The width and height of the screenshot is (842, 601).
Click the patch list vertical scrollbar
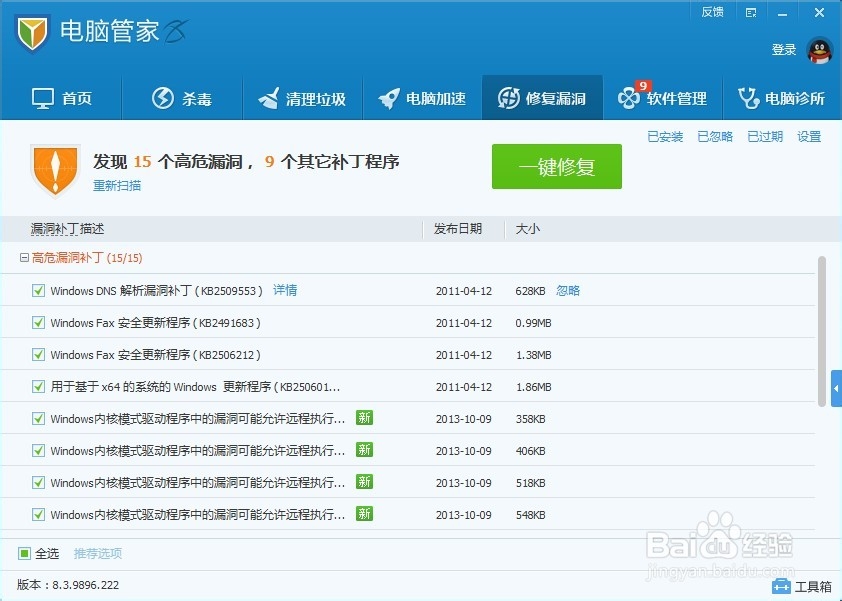822,331
